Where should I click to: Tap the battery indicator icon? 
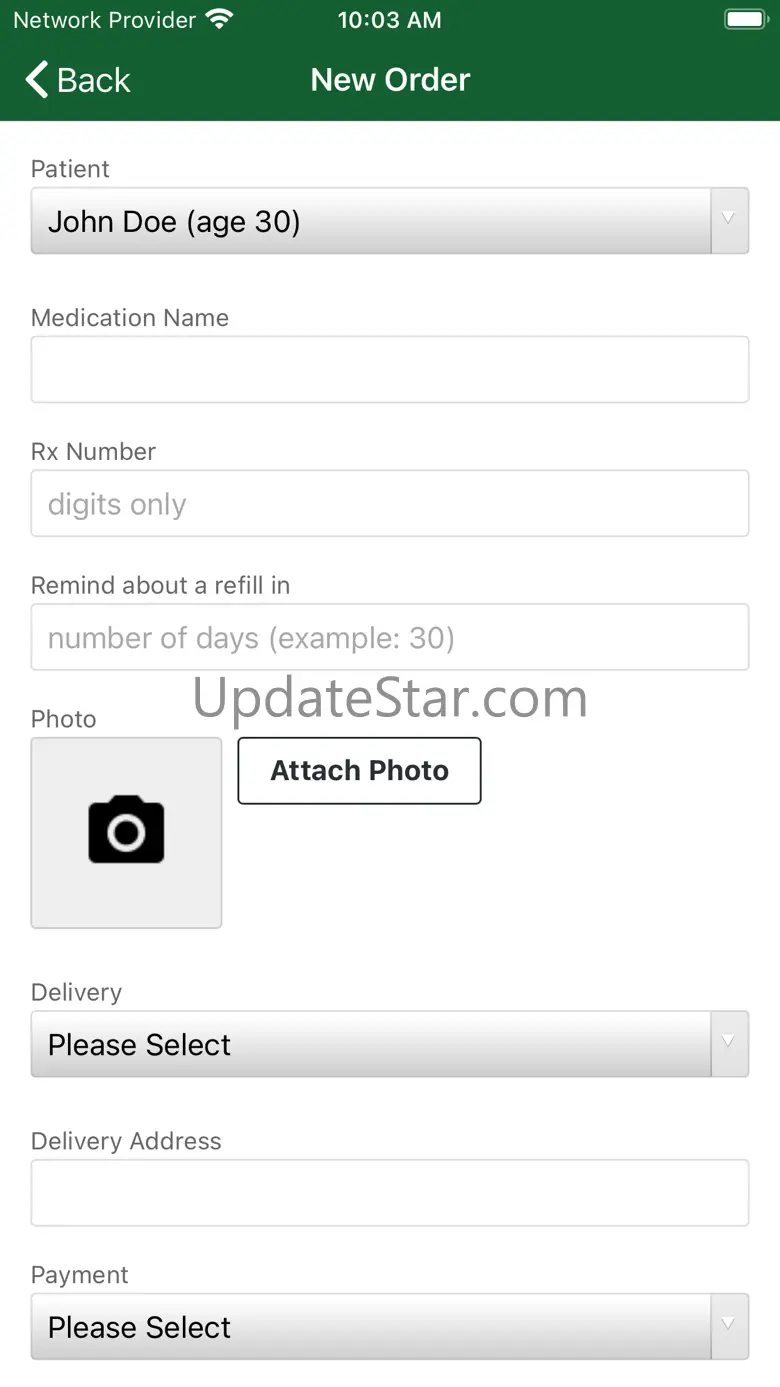(x=745, y=19)
